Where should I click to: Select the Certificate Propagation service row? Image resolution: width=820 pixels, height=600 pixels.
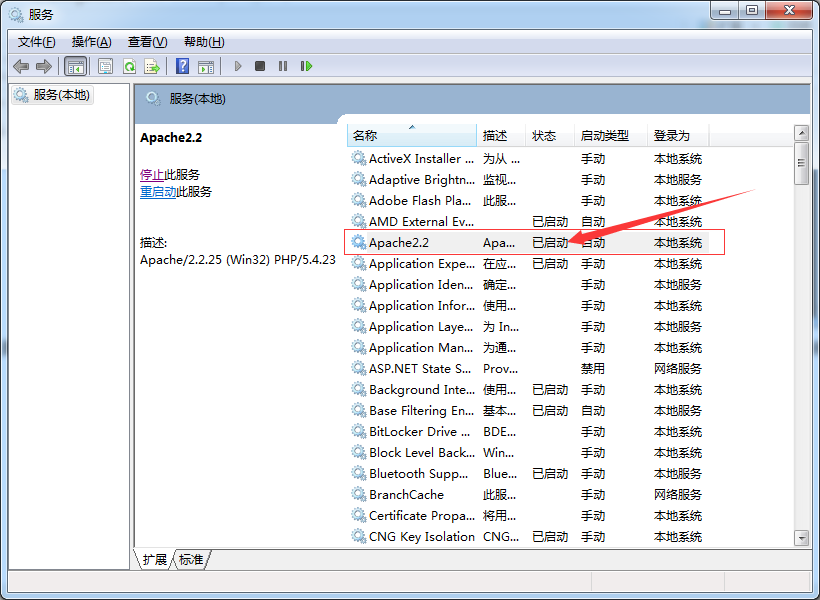529,516
